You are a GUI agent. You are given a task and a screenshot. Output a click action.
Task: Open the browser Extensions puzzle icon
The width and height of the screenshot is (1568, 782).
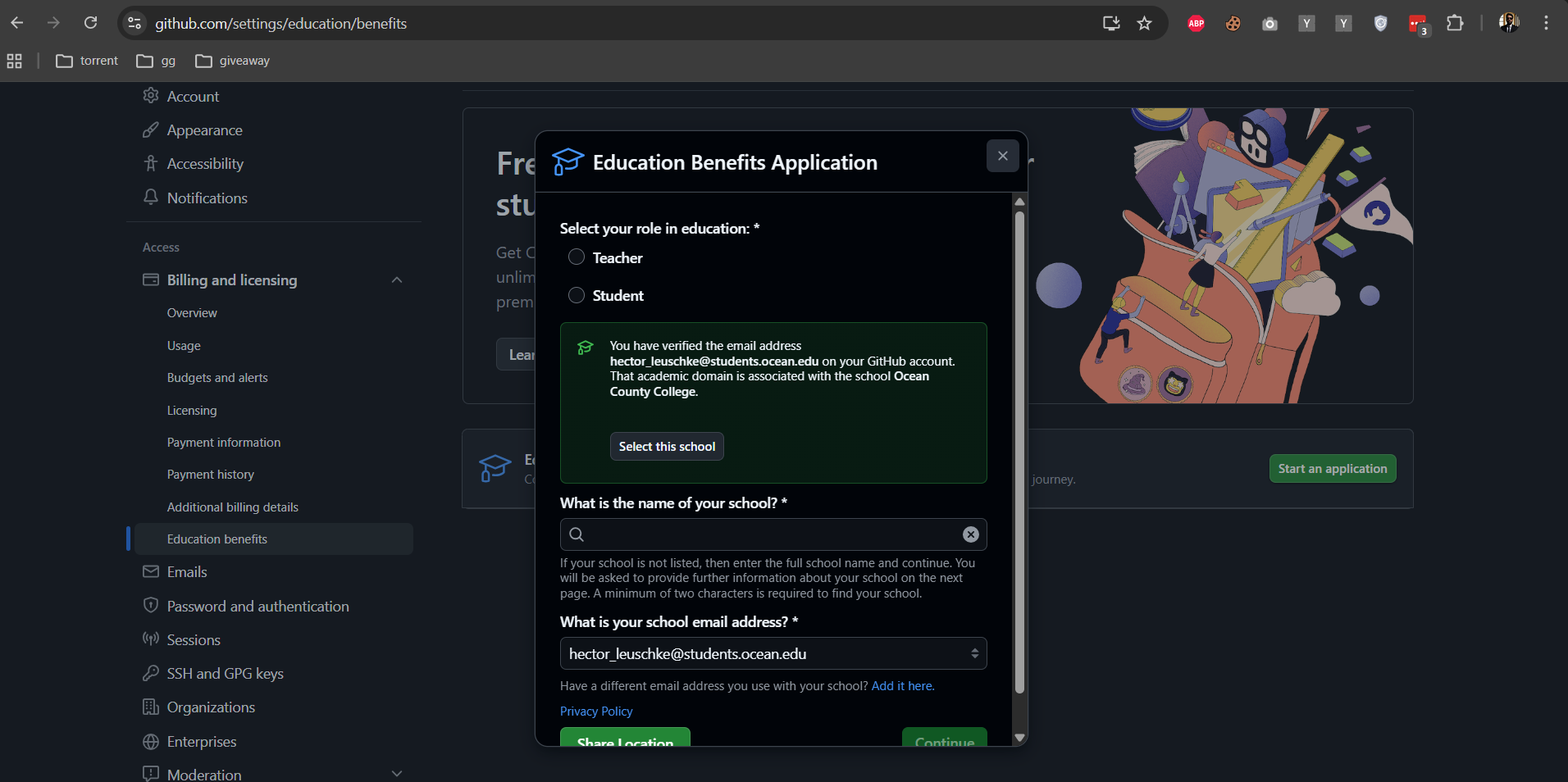pyautogui.click(x=1454, y=23)
